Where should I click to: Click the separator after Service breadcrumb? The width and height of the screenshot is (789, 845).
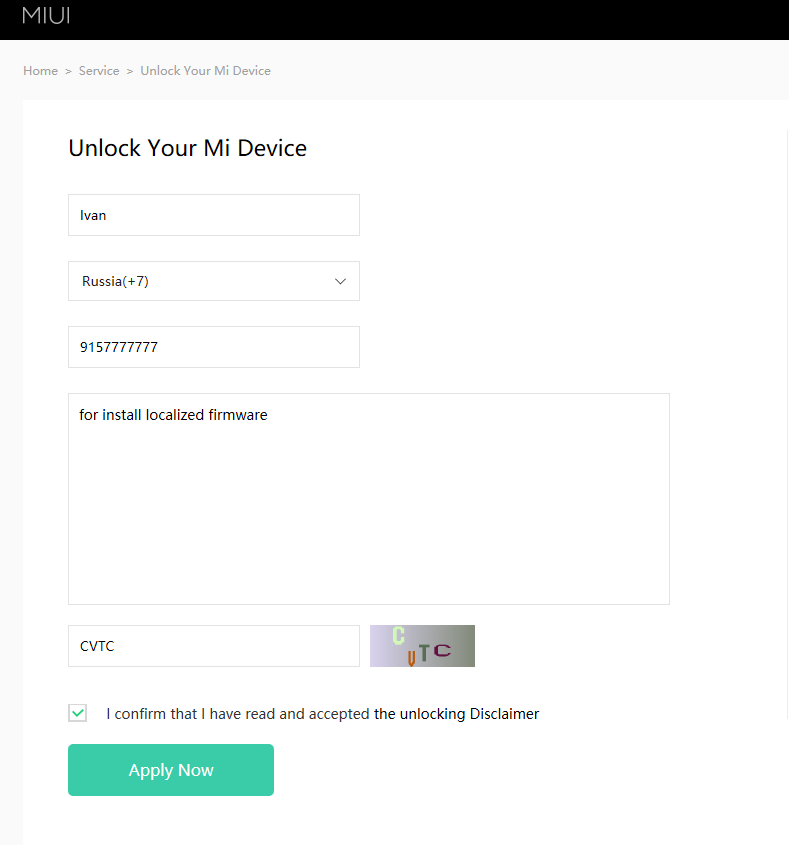click(x=130, y=71)
